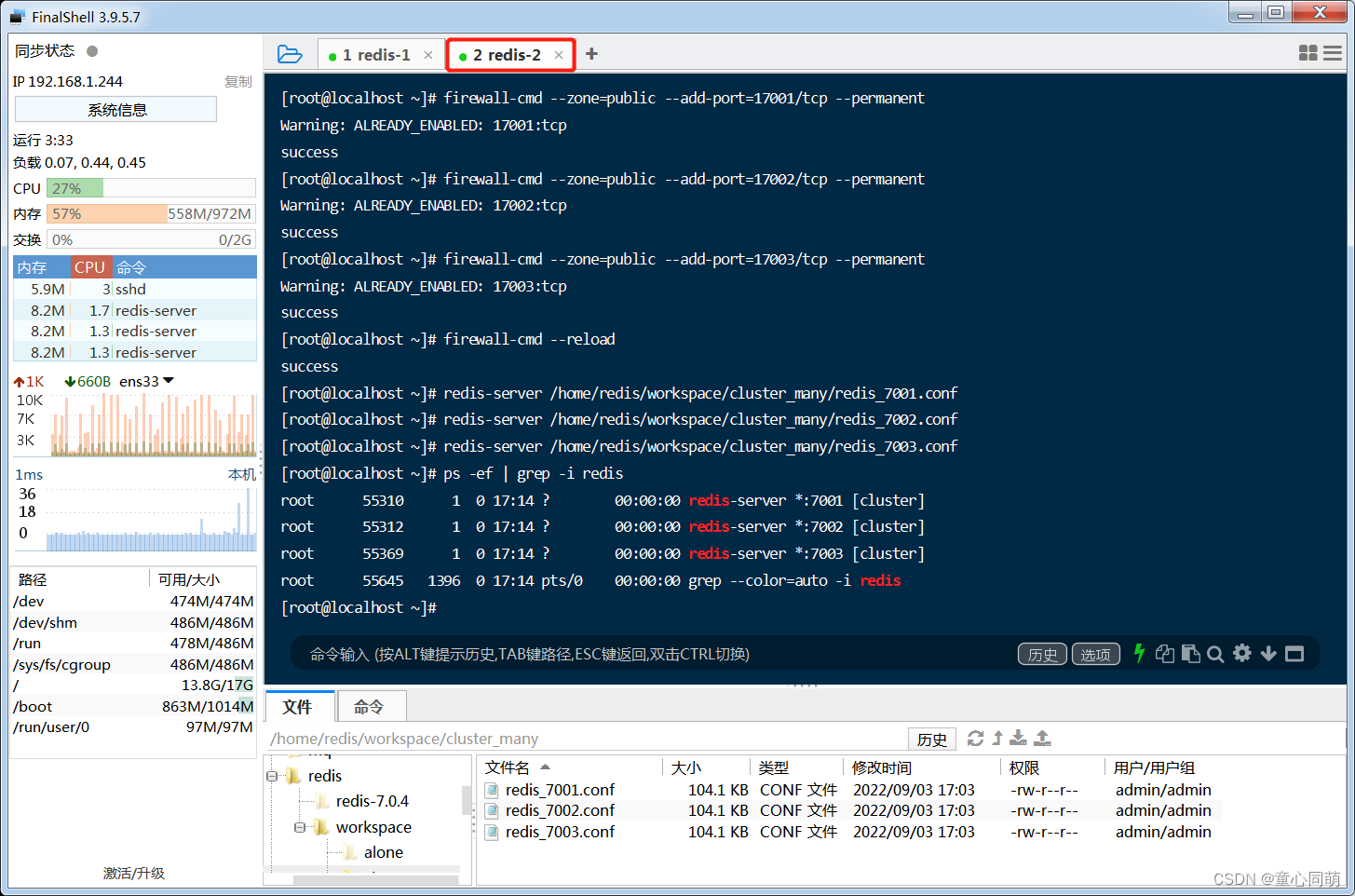Open path 历史 button in file panel

coord(932,739)
